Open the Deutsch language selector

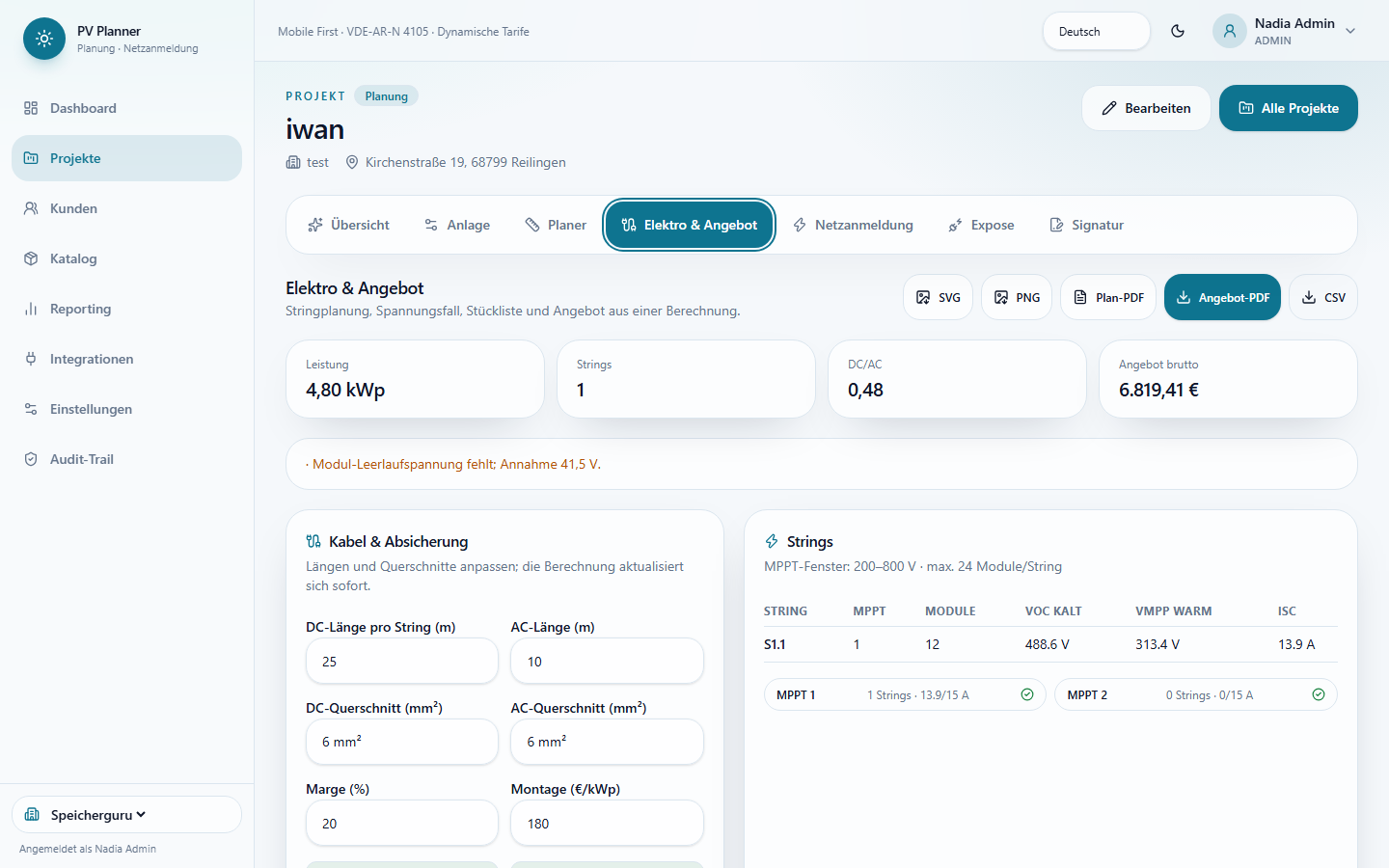pyautogui.click(x=1097, y=31)
